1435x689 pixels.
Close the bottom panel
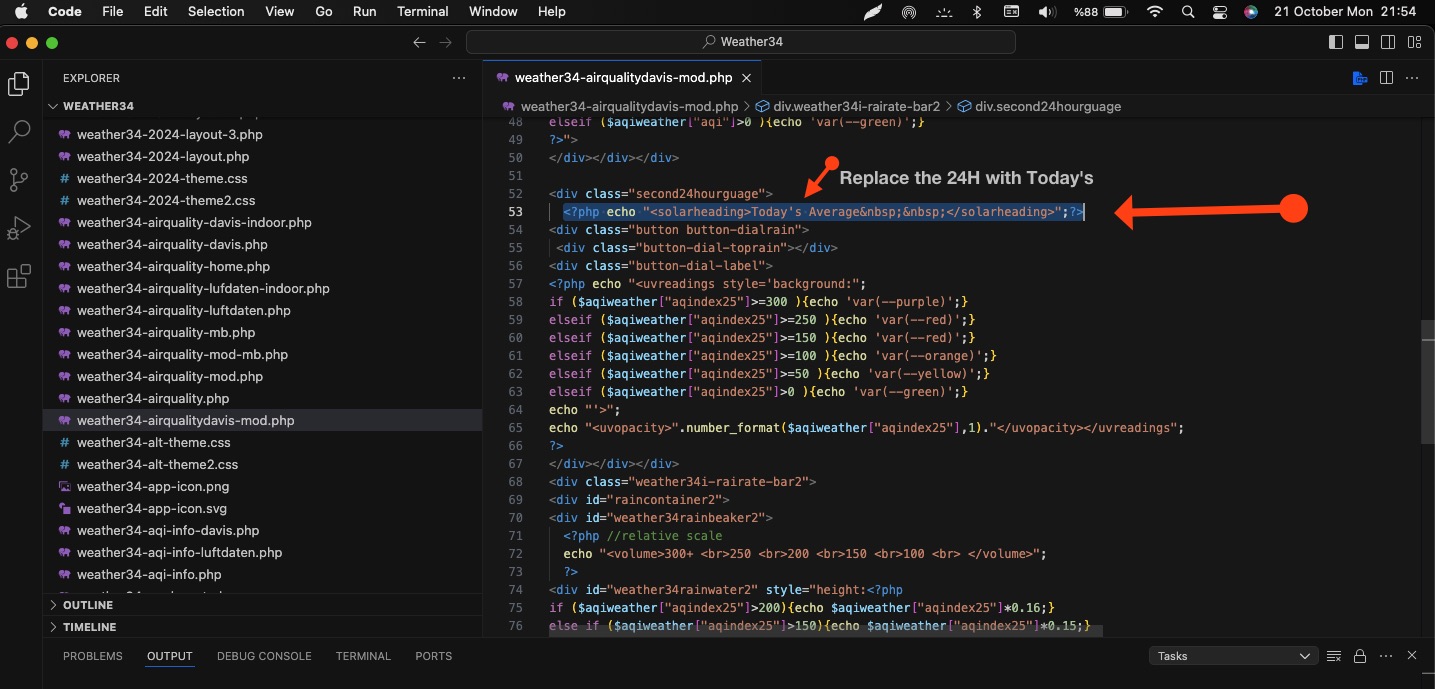(x=1412, y=656)
